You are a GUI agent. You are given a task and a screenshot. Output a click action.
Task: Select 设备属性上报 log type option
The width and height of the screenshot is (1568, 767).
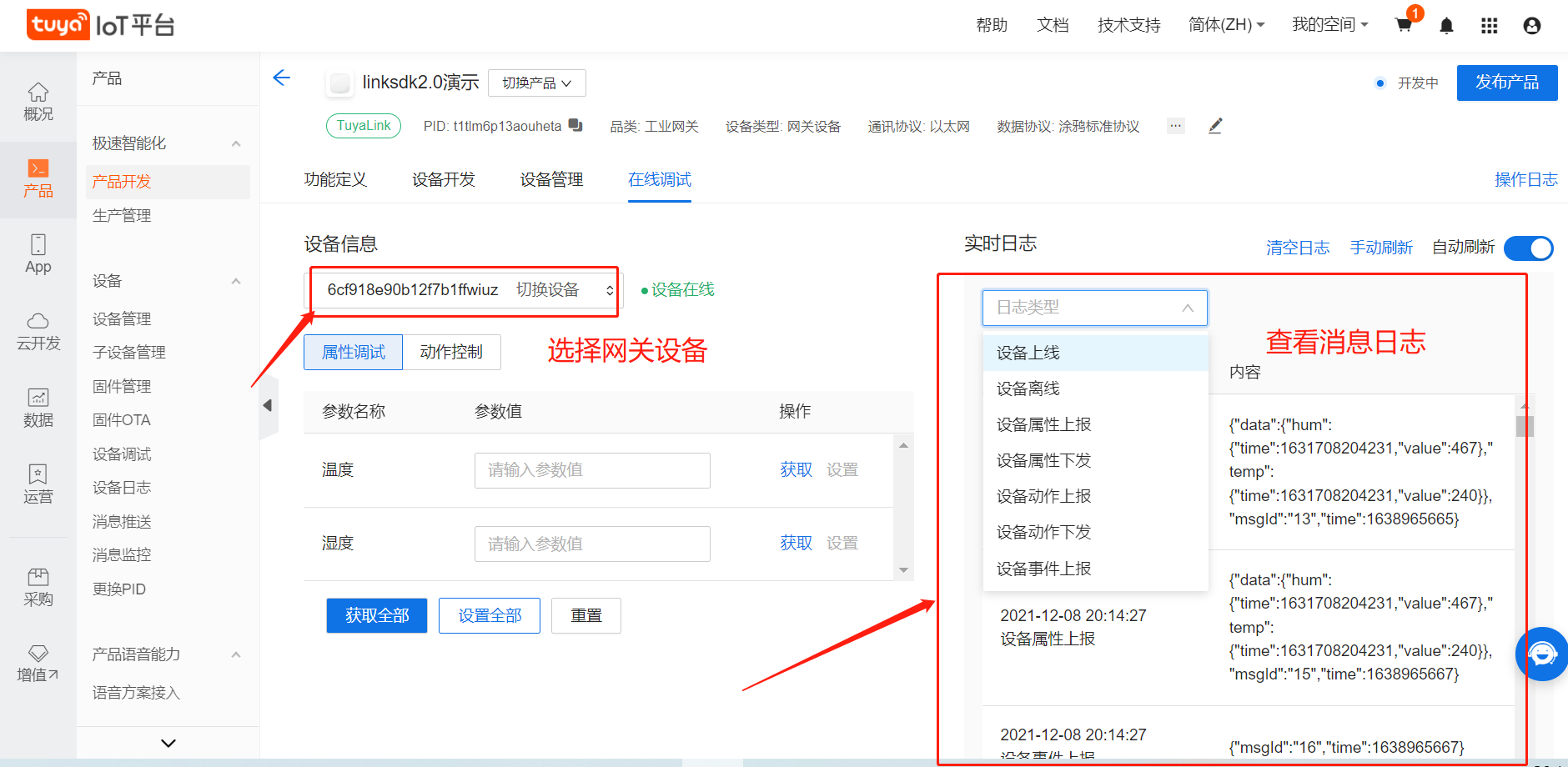(x=1096, y=424)
